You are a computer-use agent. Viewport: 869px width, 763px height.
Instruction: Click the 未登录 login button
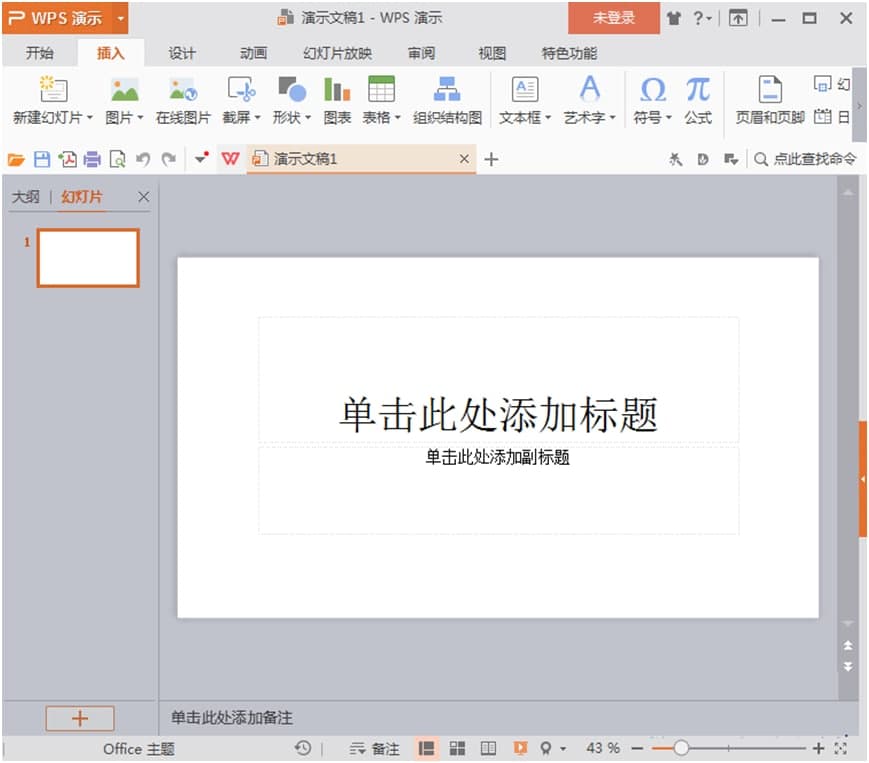point(613,18)
